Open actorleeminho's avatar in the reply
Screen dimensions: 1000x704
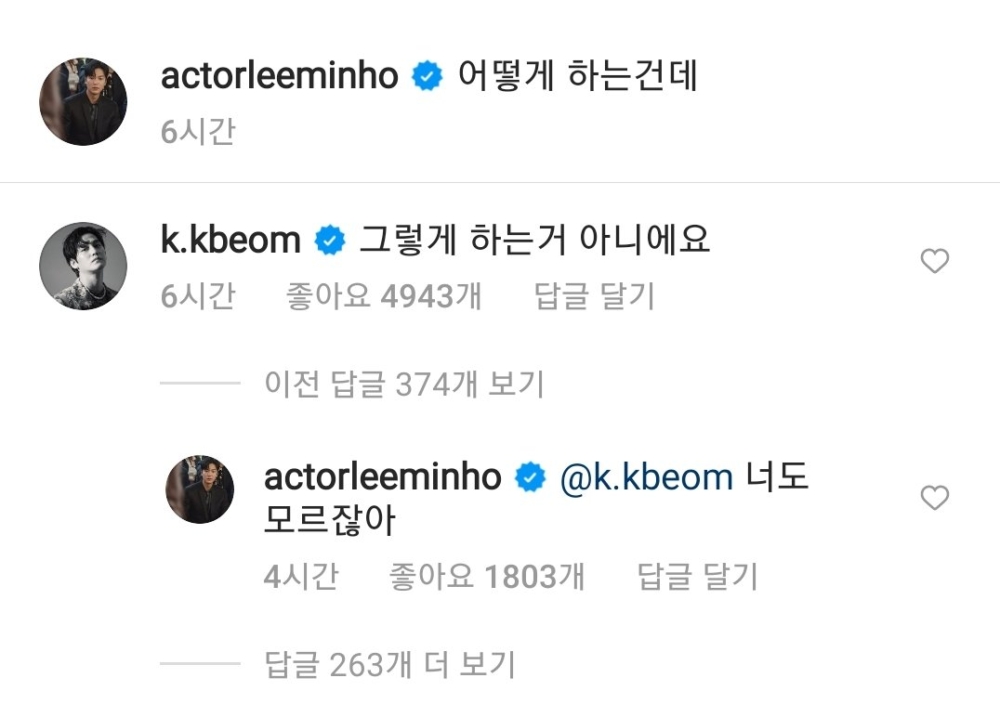pyautogui.click(x=200, y=489)
